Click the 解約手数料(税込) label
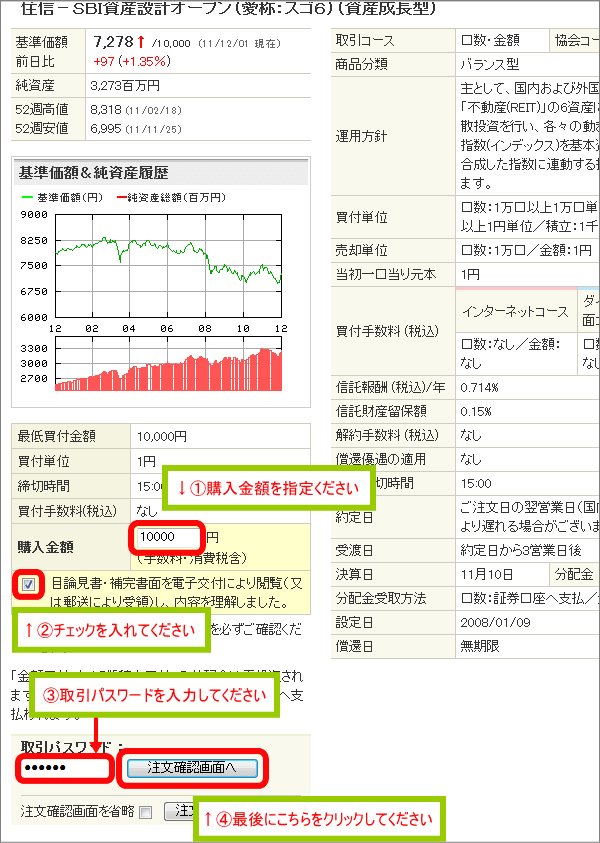The image size is (600, 843). [x=387, y=435]
